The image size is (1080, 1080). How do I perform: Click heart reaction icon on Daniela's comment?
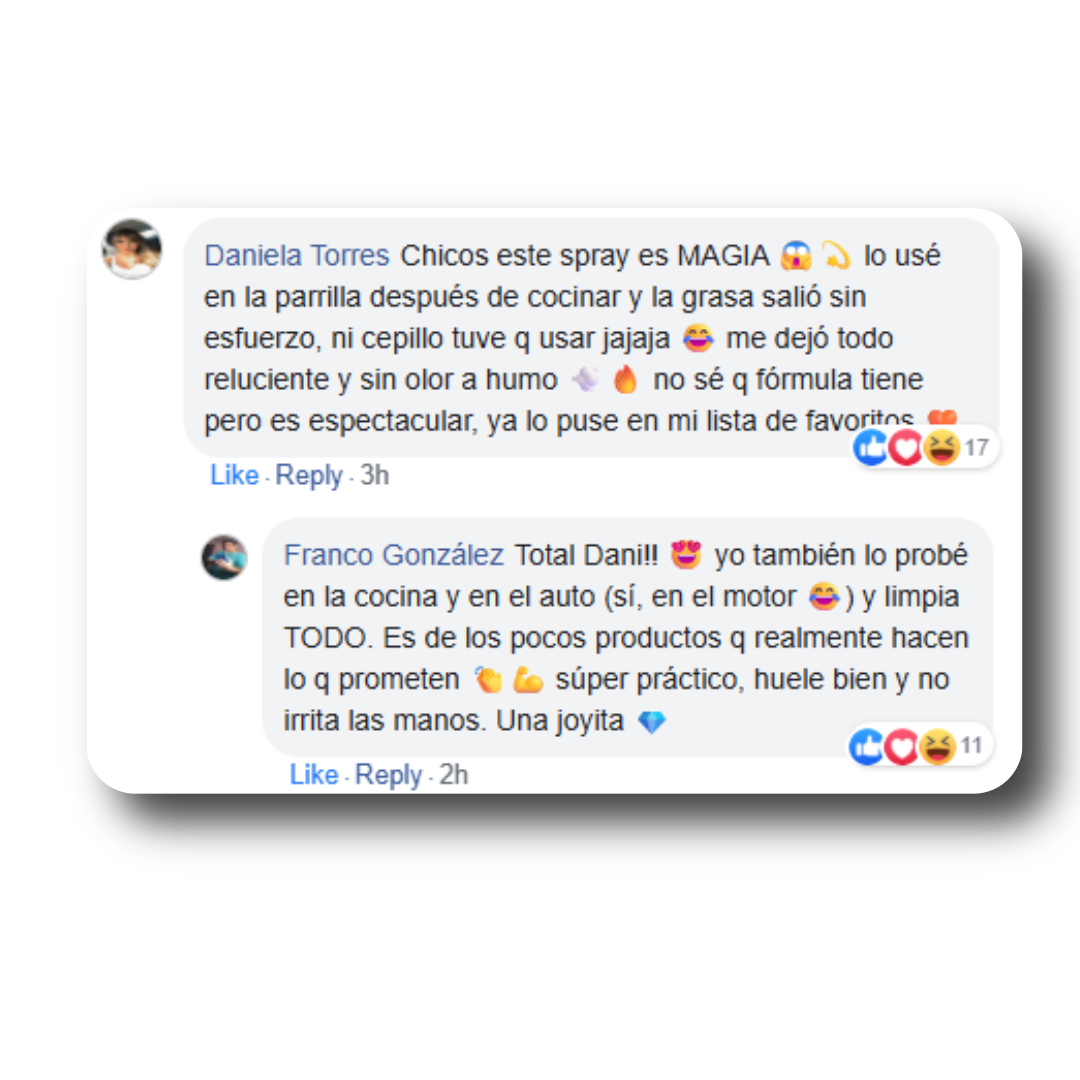point(905,448)
